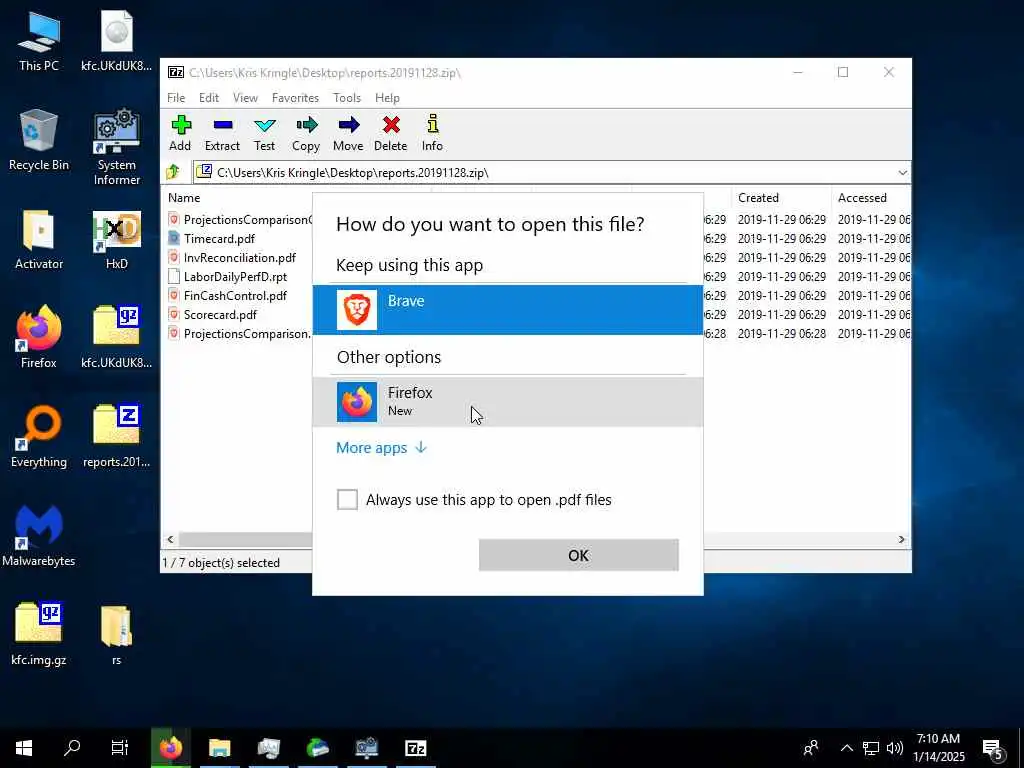This screenshot has height=768, width=1024.
Task: Select FinCashControl.pdf file row
Action: tap(235, 296)
